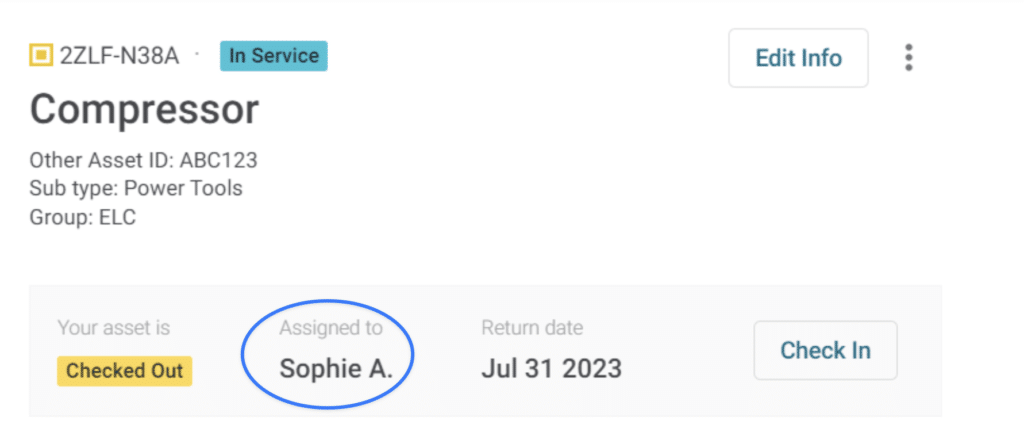Click the Group ELC text
Screen dimensions: 1024x436
pos(83,216)
